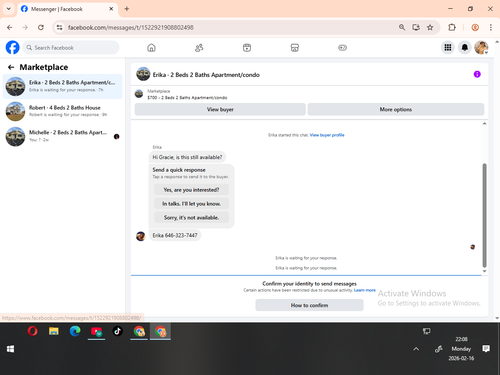This screenshot has height=375, width=500.
Task: Send quick response 'Sorry, it's not available.'
Action: pos(191,218)
